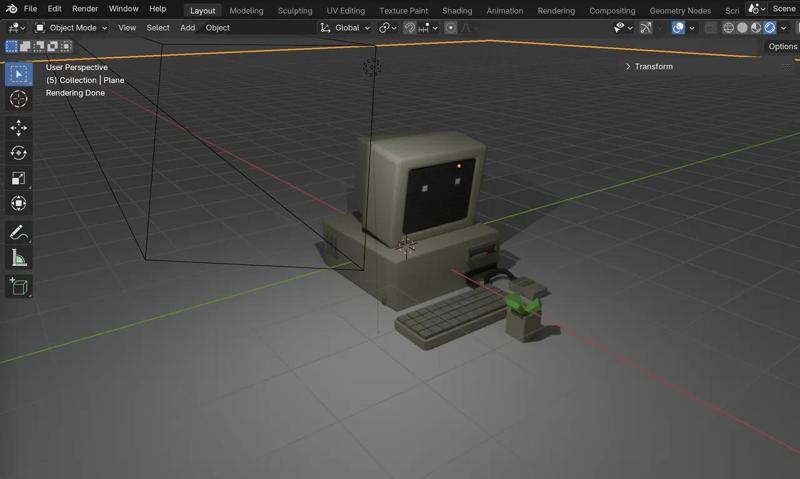Open the viewport Add menu
The width and height of the screenshot is (800, 479).
click(x=187, y=28)
